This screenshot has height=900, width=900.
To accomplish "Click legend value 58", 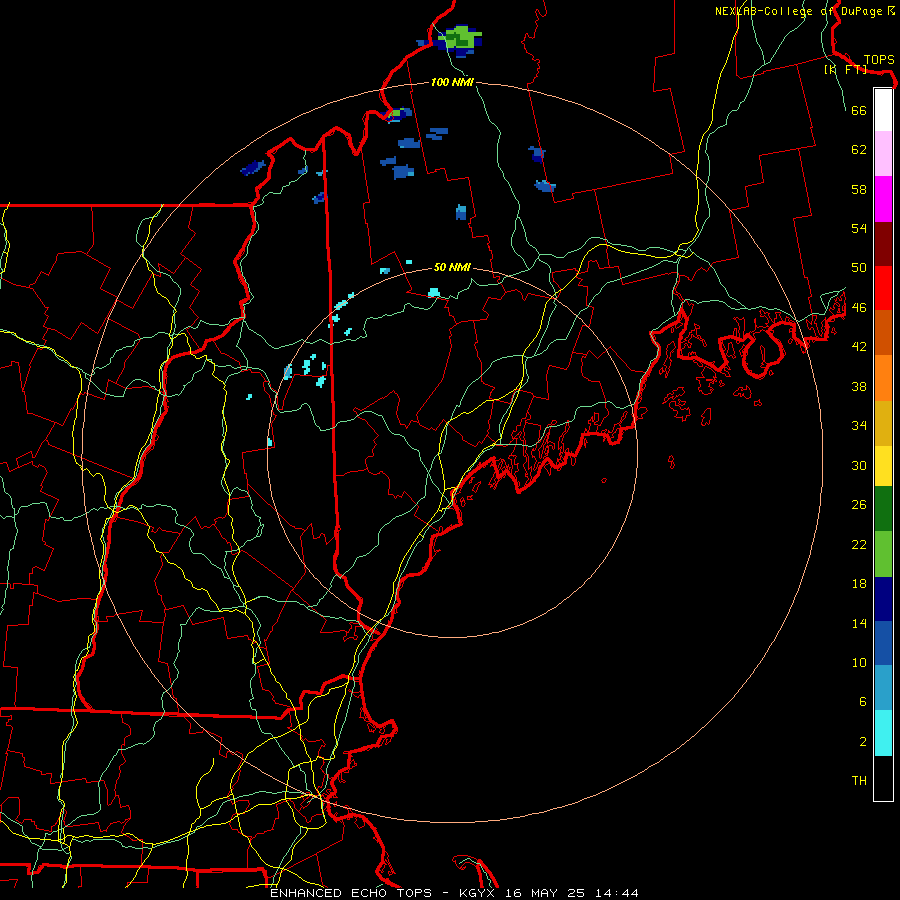I will (x=859, y=189).
